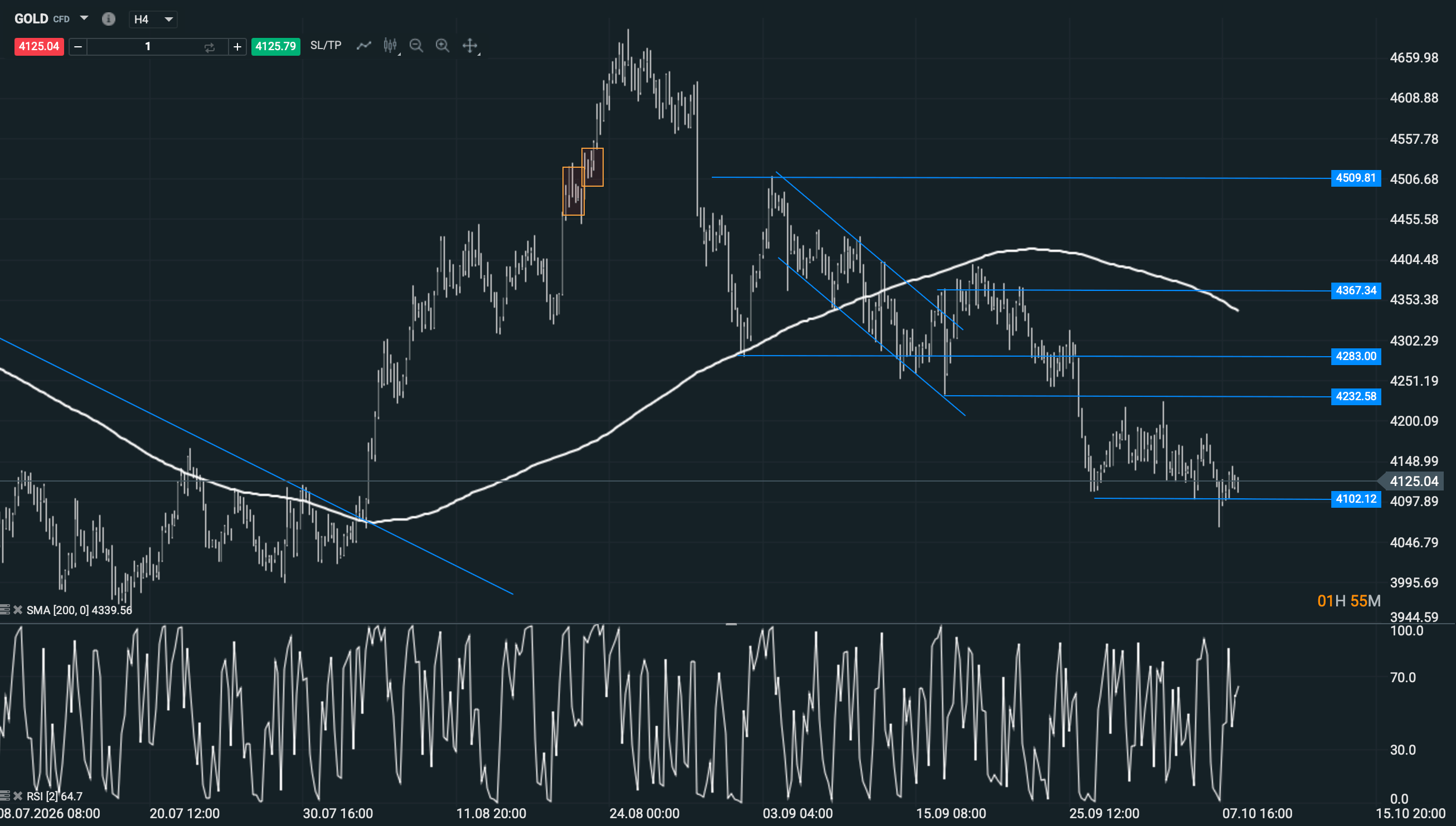The height and width of the screenshot is (826, 1456).
Task: Show instrument information via the info icon
Action: pos(108,19)
